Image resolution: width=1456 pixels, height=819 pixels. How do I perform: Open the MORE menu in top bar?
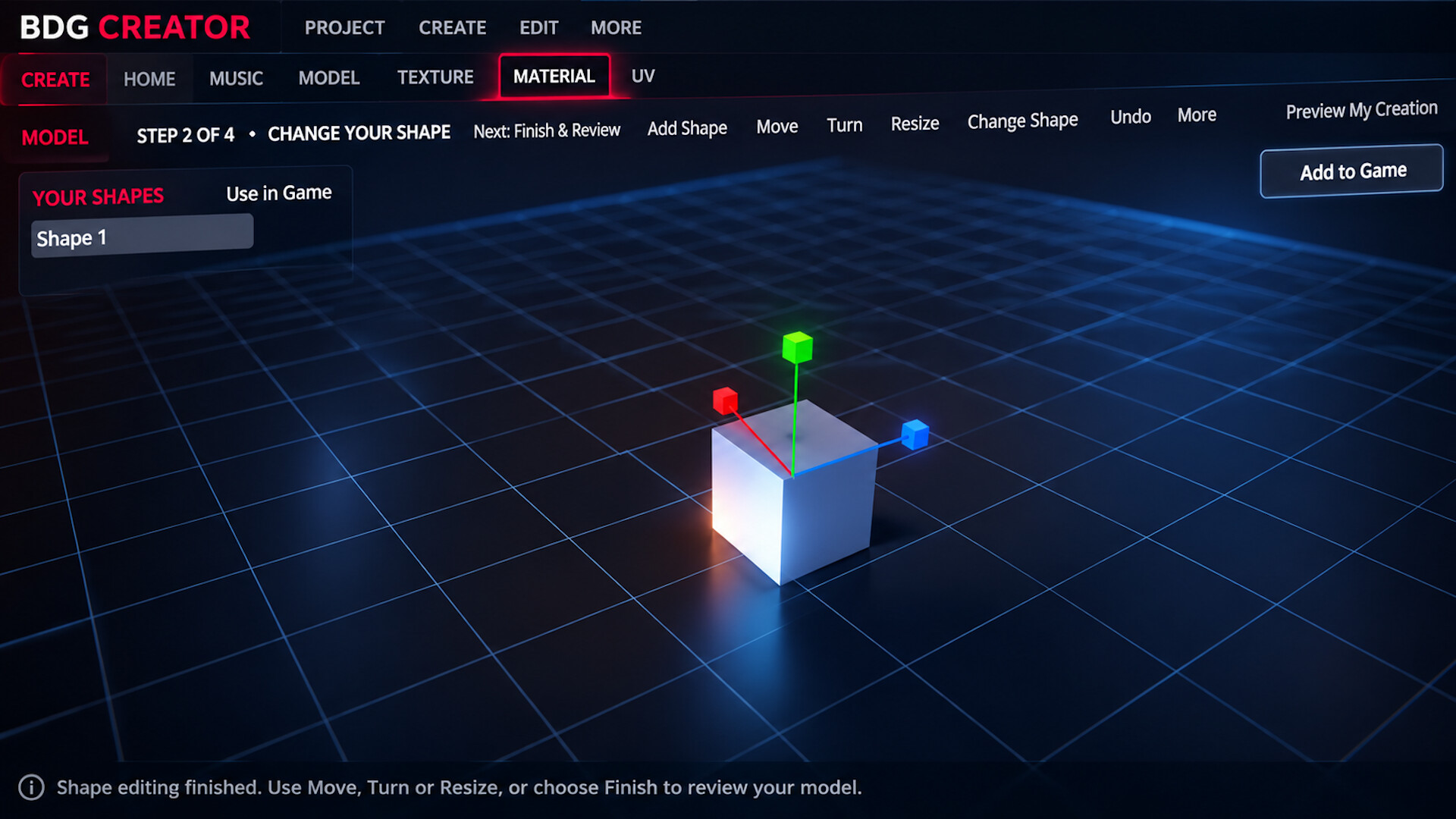(616, 28)
